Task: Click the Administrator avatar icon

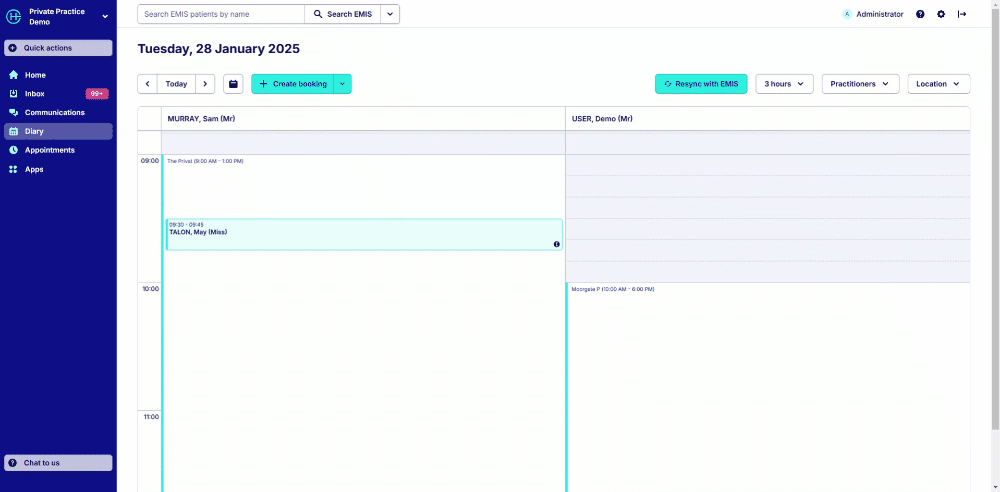Action: click(x=847, y=14)
